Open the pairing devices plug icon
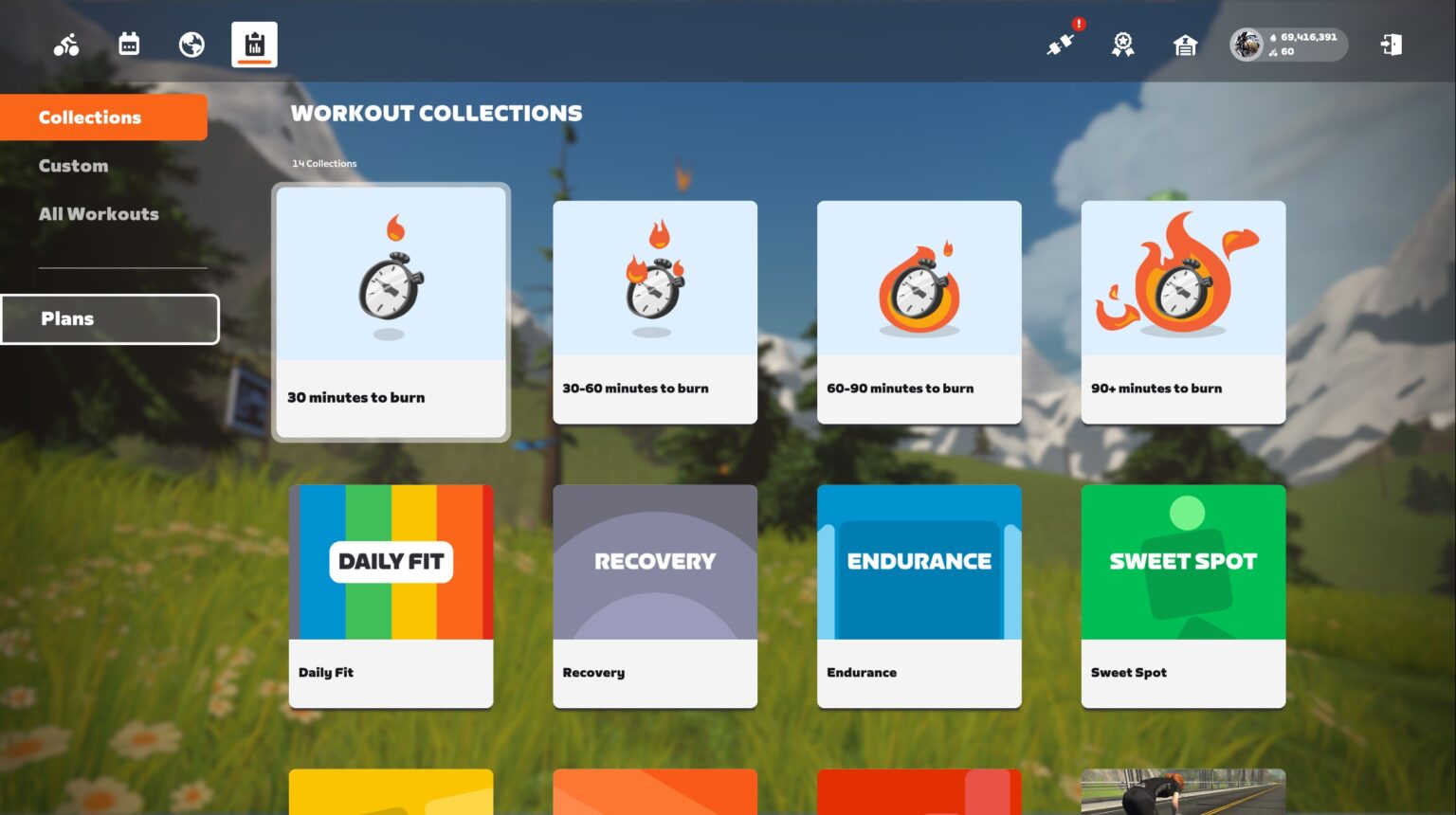Viewport: 1456px width, 815px height. (1060, 45)
